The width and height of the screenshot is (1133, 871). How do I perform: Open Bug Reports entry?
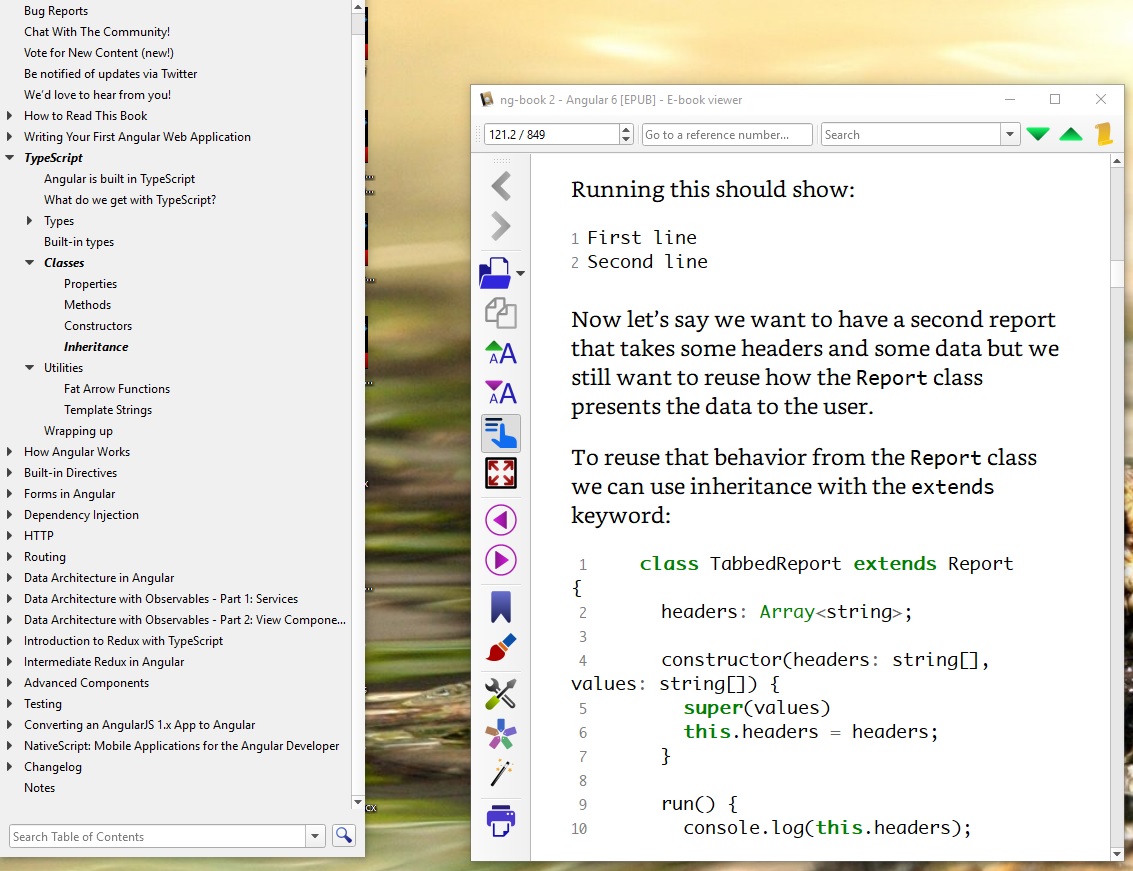[56, 11]
